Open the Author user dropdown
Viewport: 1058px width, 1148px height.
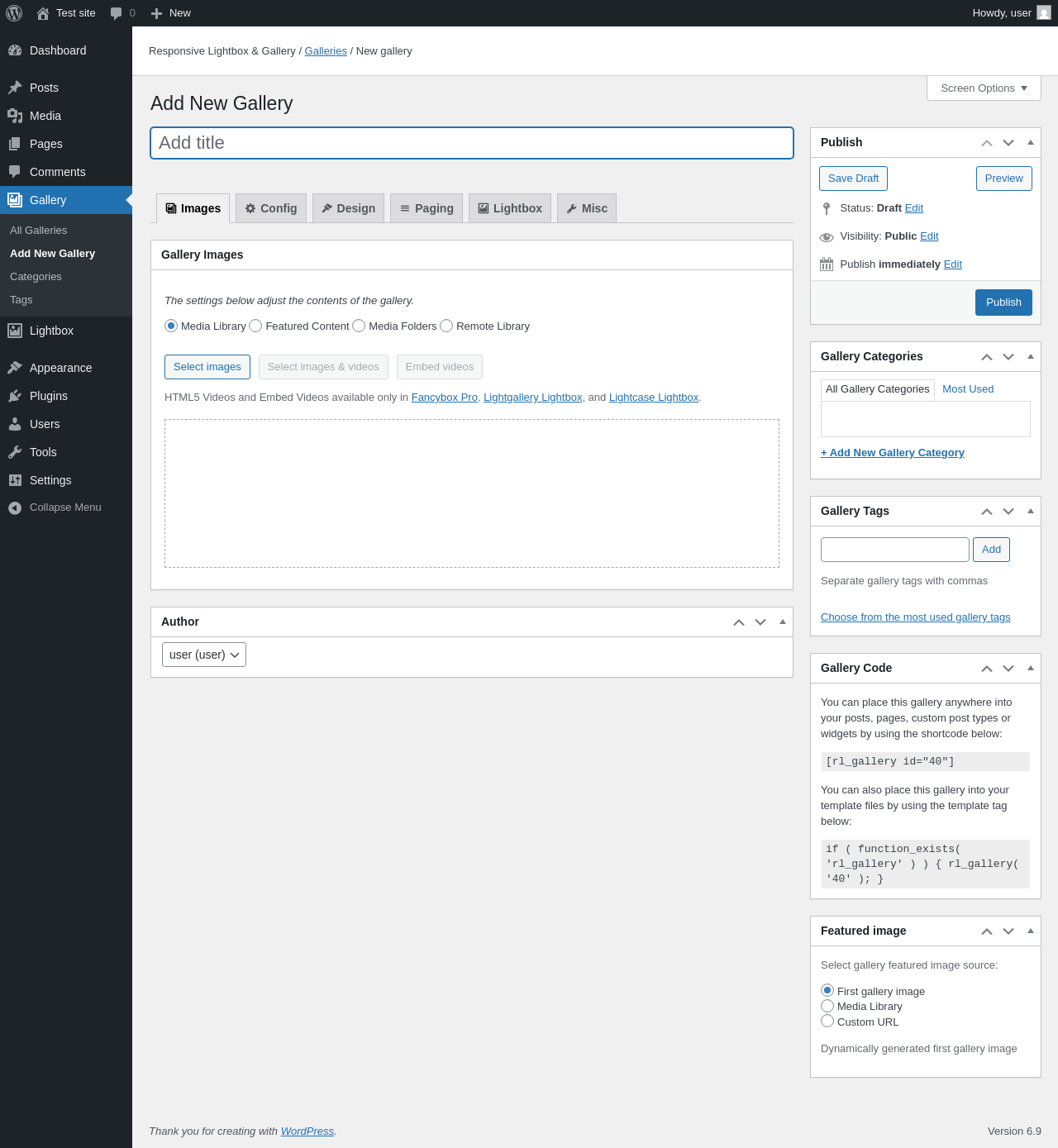[x=204, y=655]
